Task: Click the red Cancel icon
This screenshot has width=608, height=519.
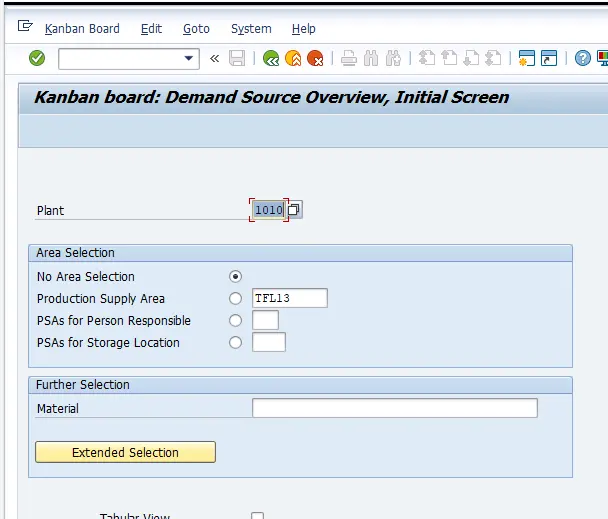Action: point(315,59)
